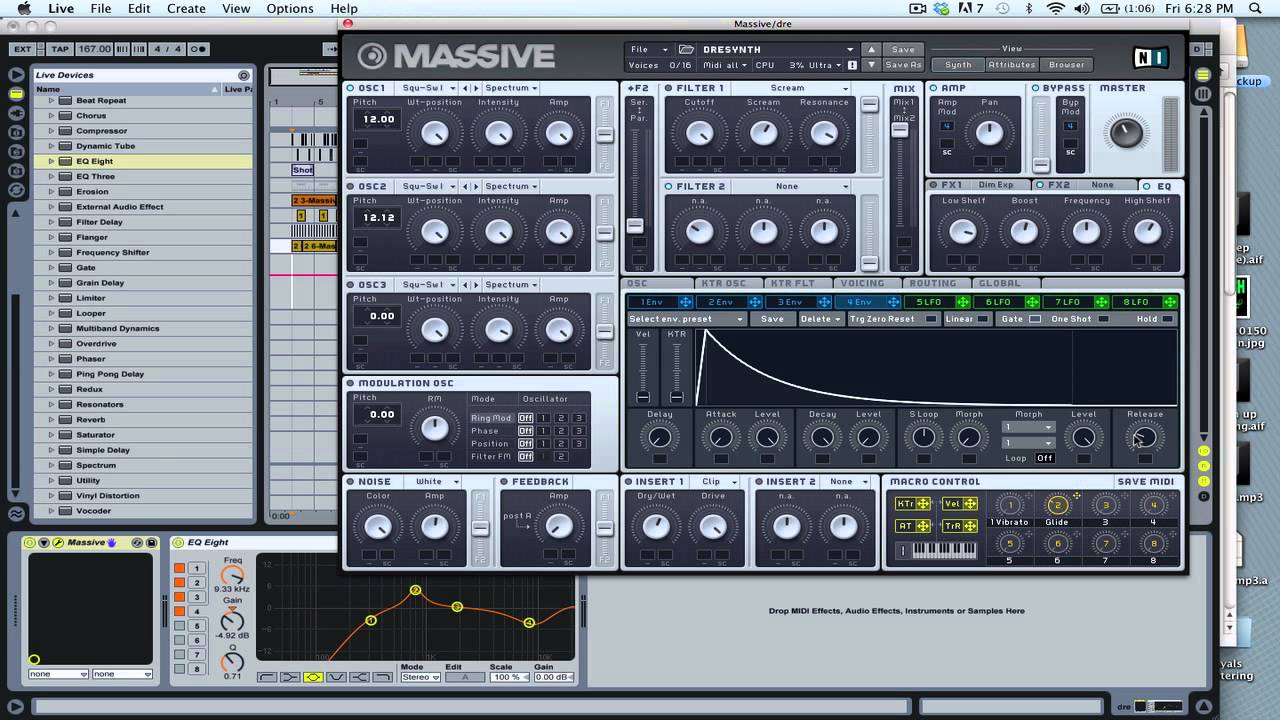Click the open preset folder icon in Massive

(686, 49)
